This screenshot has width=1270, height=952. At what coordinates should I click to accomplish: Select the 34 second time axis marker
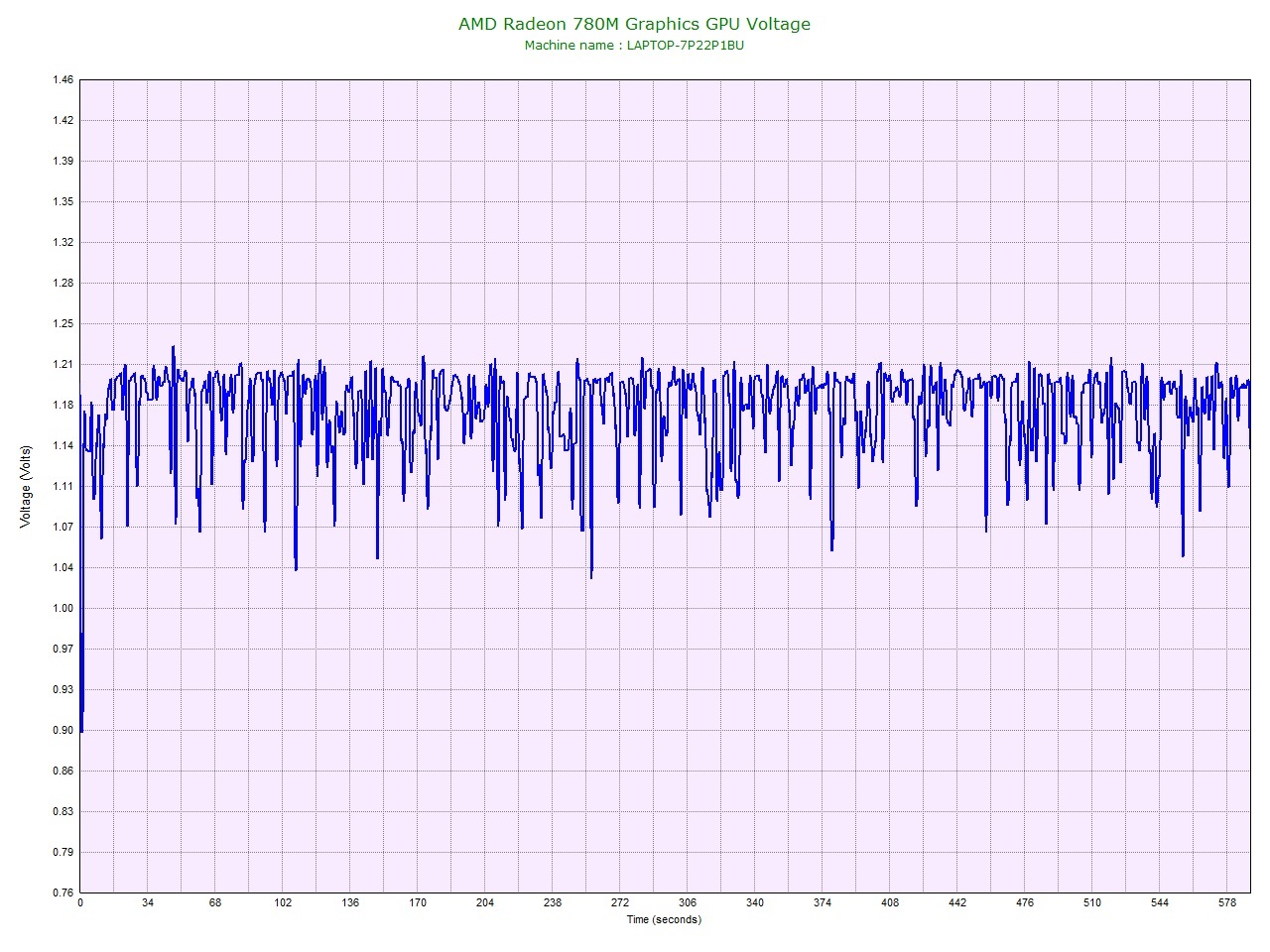[x=148, y=902]
